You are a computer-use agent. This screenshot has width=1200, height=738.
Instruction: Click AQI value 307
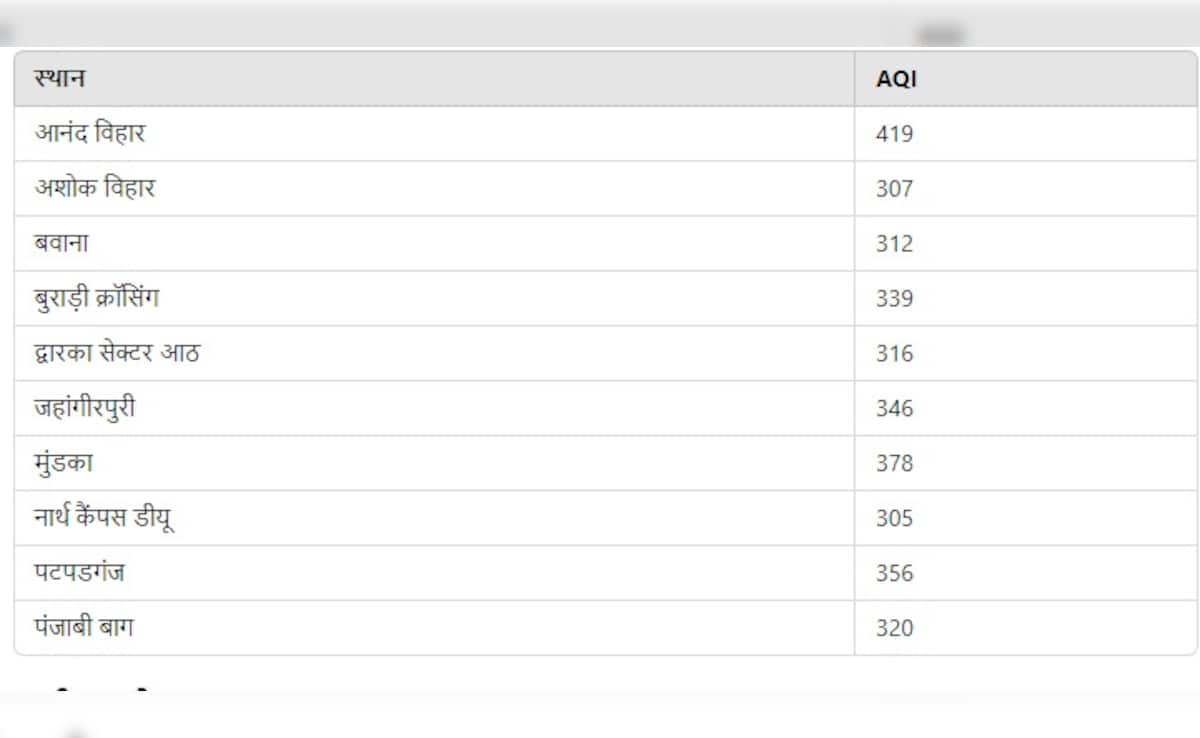[x=894, y=189]
